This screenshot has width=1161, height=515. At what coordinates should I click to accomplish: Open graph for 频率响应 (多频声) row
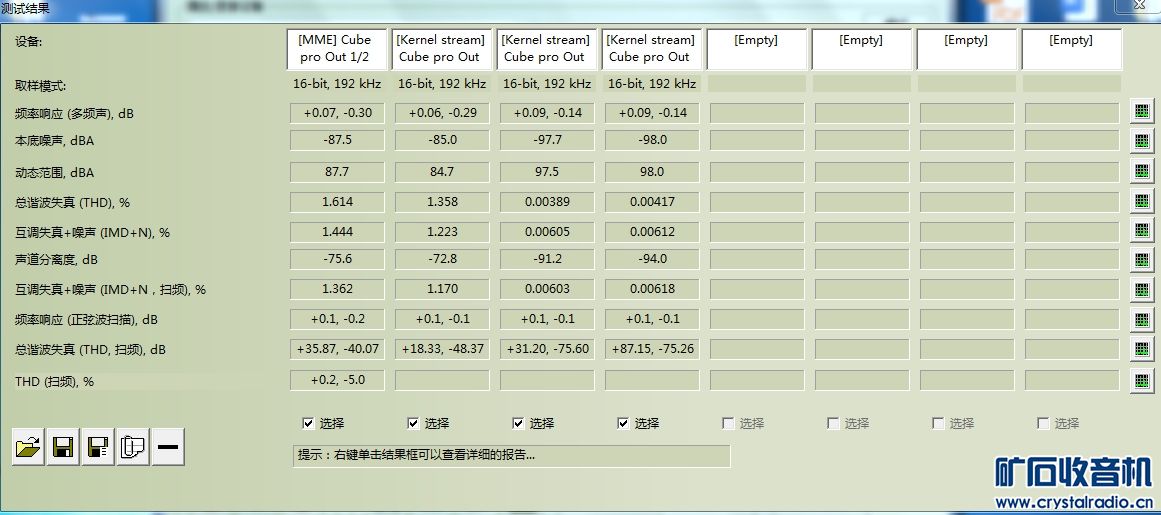click(x=1141, y=112)
